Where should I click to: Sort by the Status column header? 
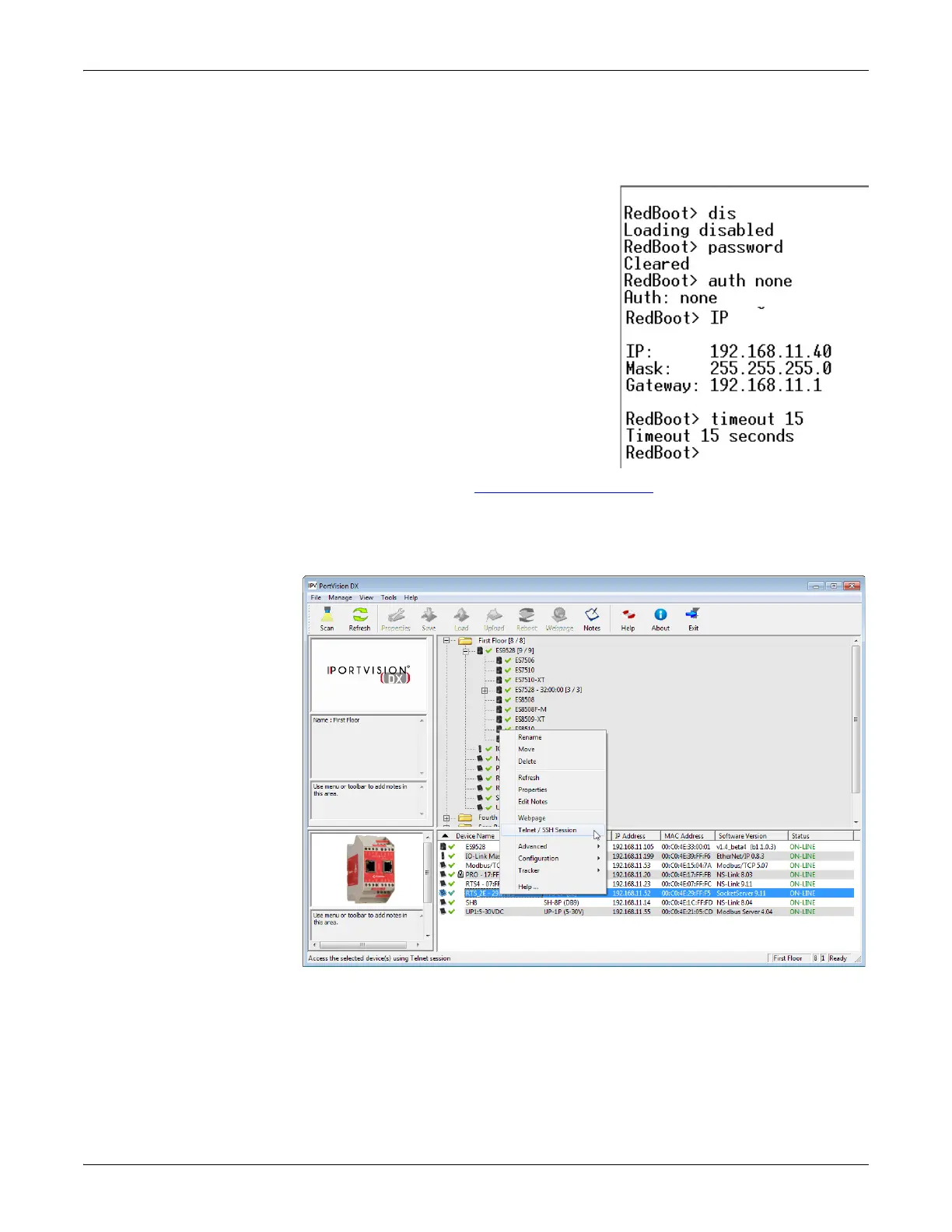click(x=821, y=836)
